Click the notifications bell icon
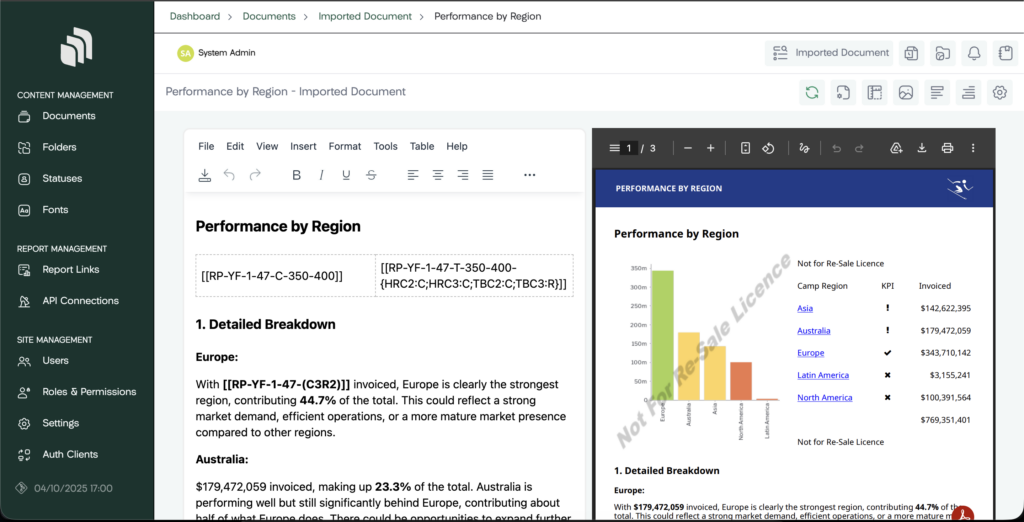Viewport: 1024px width, 522px height. pyautogui.click(x=973, y=53)
